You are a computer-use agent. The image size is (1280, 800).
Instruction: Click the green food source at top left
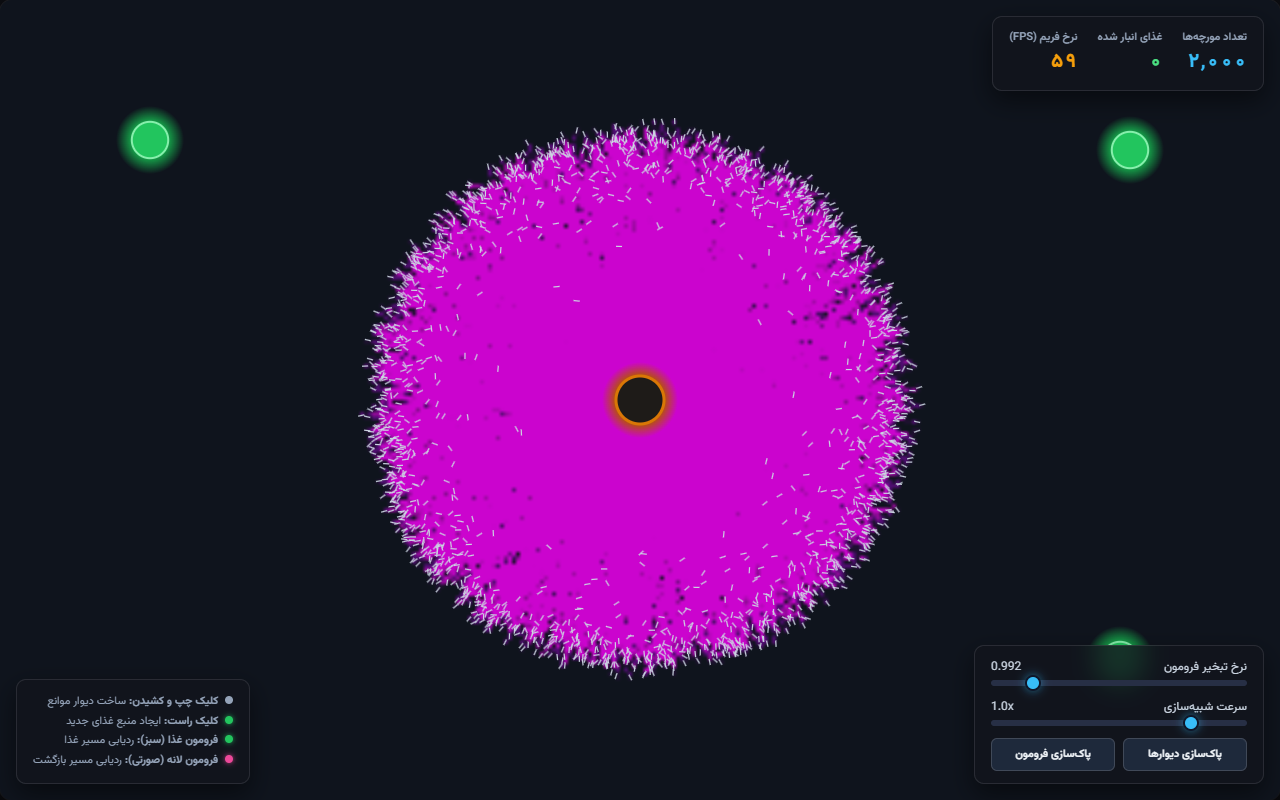point(150,140)
